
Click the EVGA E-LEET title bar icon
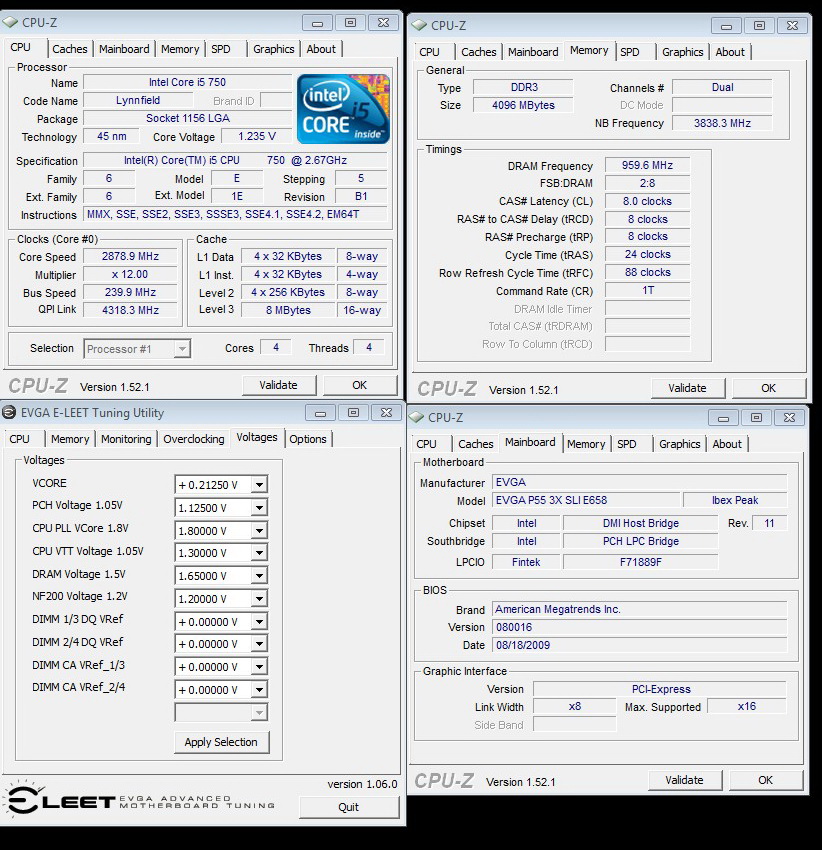9,413
